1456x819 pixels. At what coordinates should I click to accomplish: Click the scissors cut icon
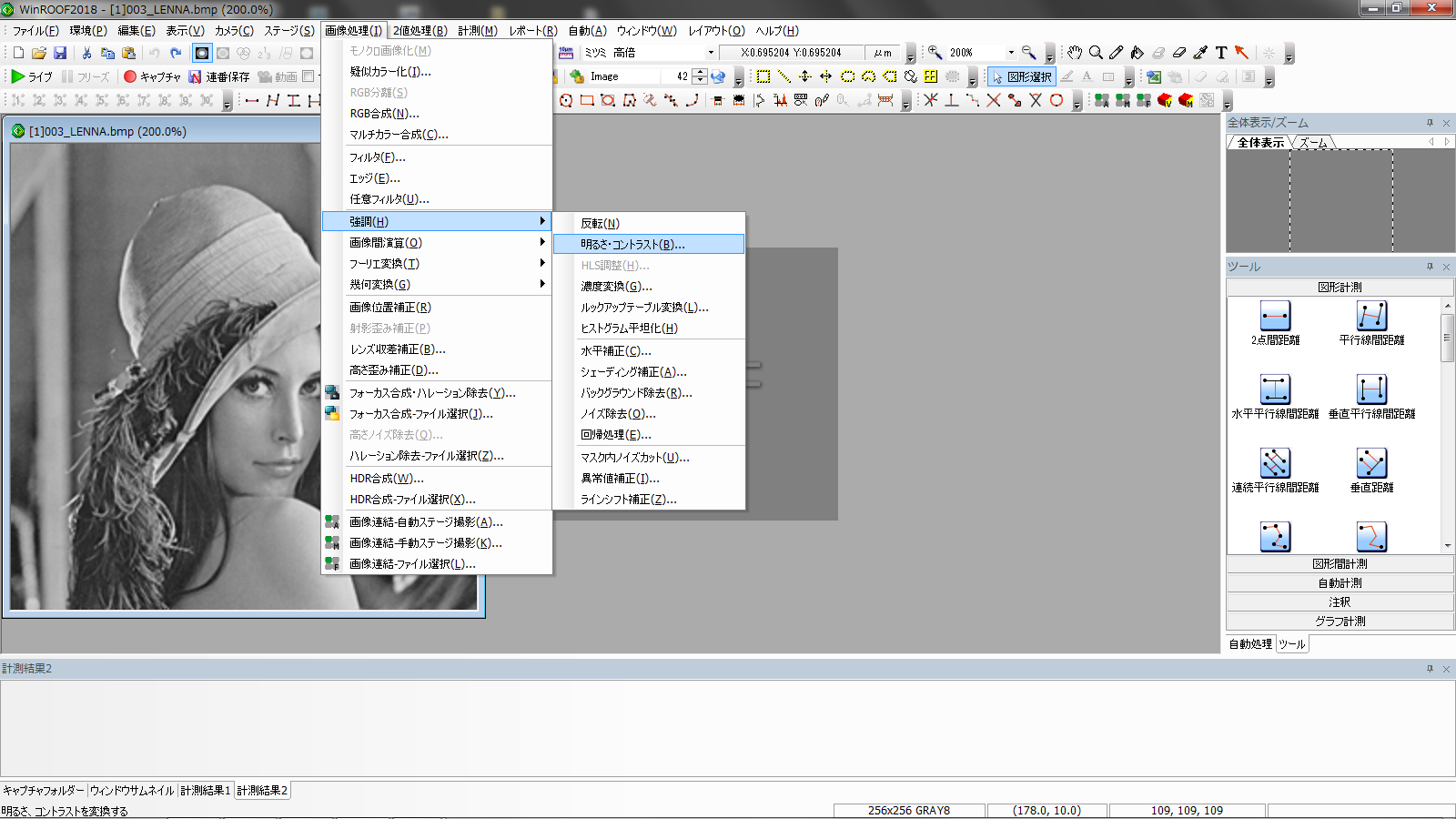pyautogui.click(x=86, y=53)
